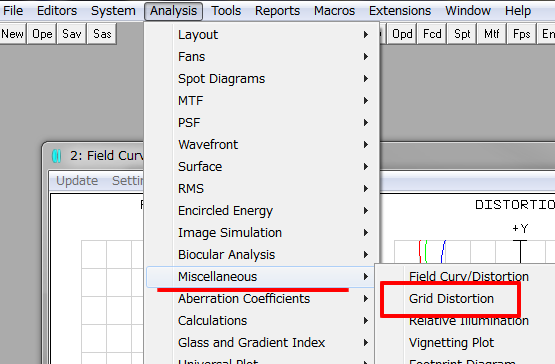Open the Tools menu
The width and height of the screenshot is (555, 364).
tap(226, 11)
